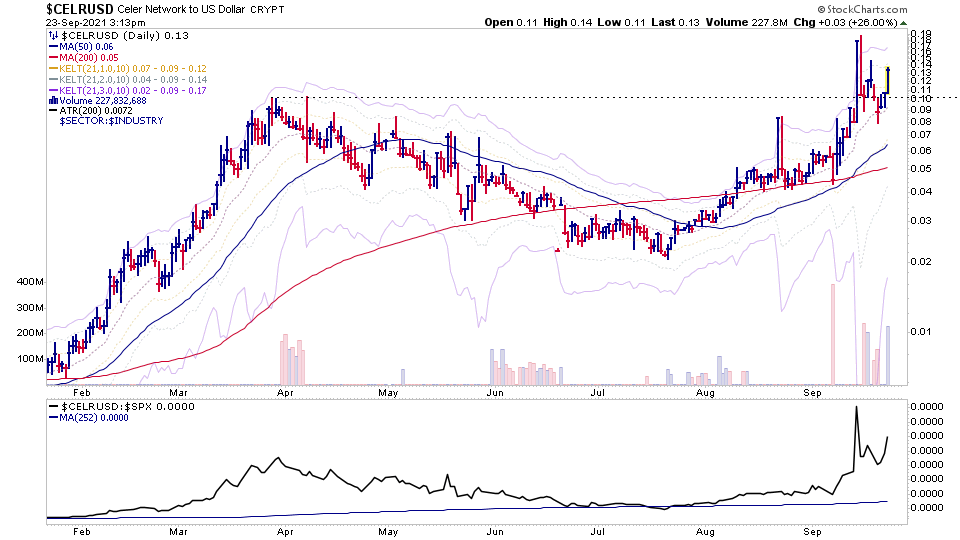The height and width of the screenshot is (540, 960).
Task: Click the candlestick icon beside $CELRUSD (Daily)
Action: pyautogui.click(x=54, y=36)
